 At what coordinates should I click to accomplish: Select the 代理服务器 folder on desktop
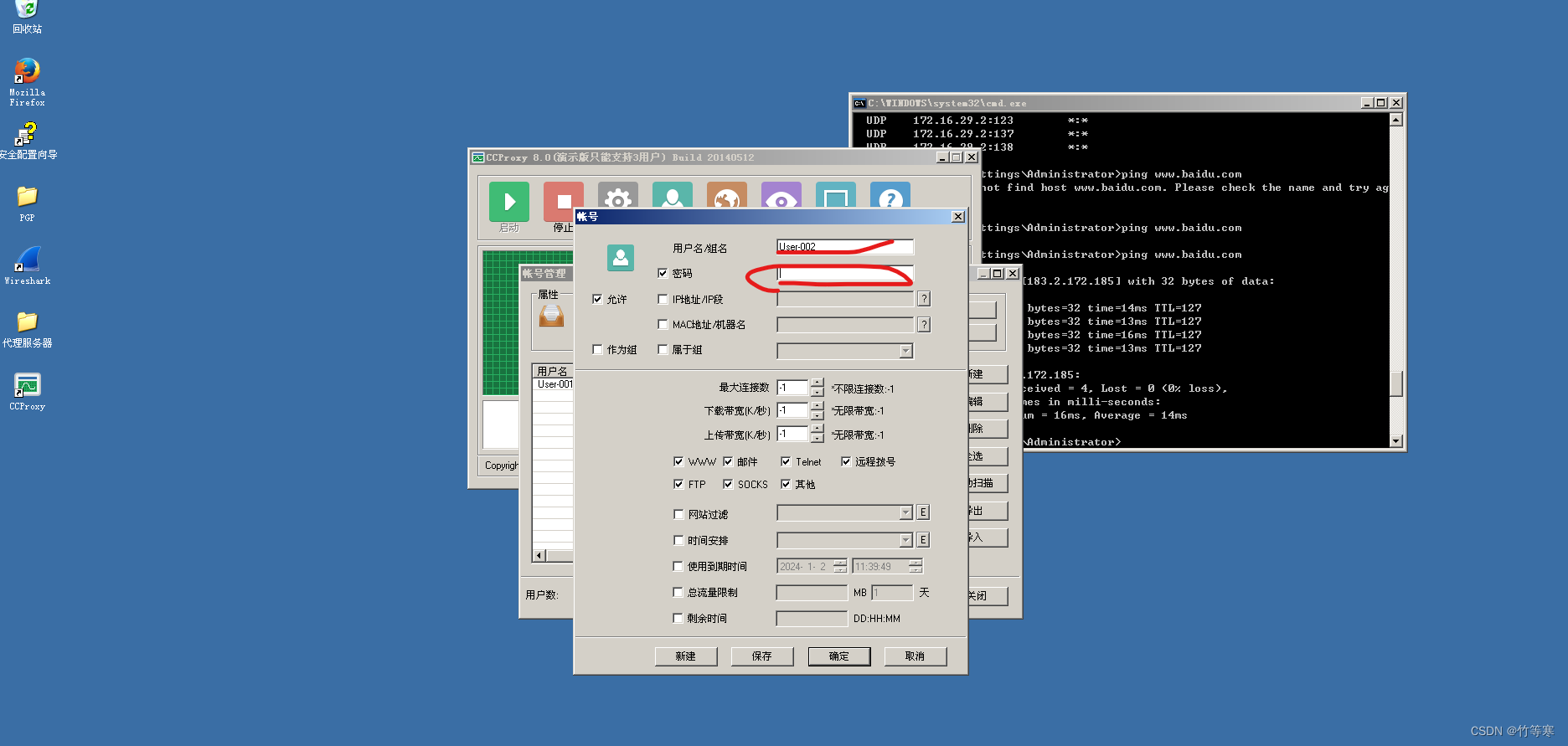point(27,329)
